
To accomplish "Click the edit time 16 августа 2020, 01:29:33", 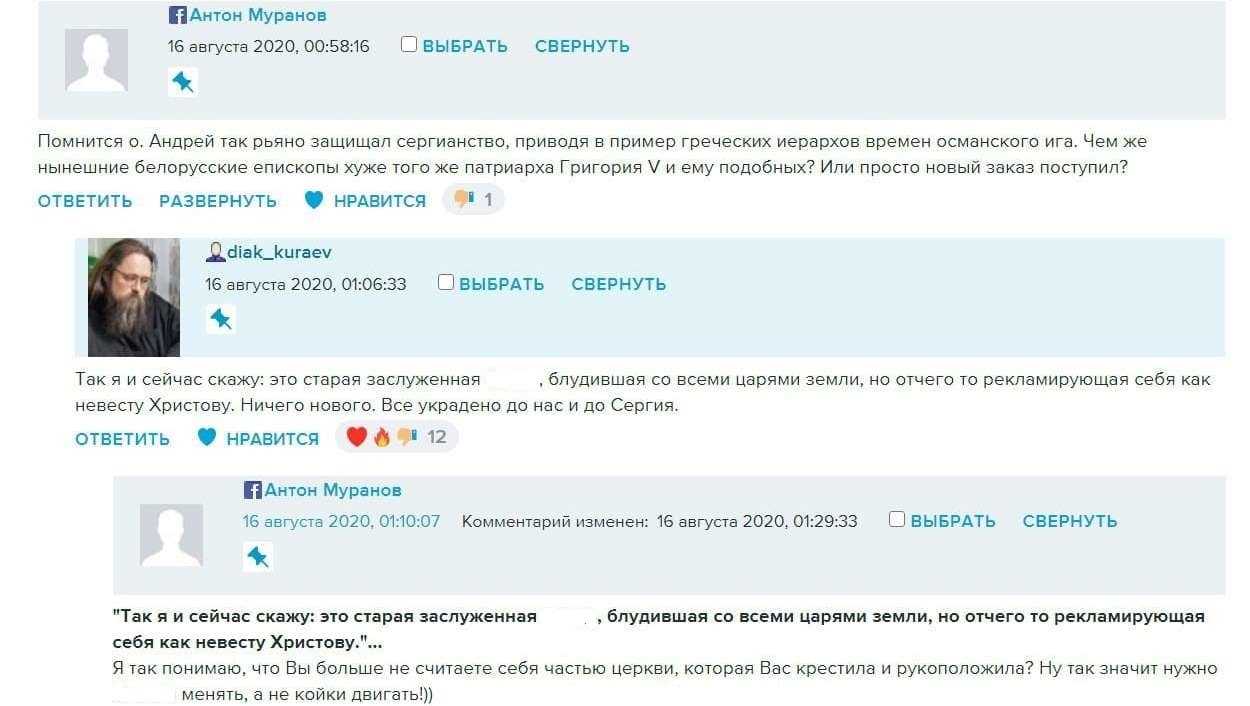I will 757,521.
